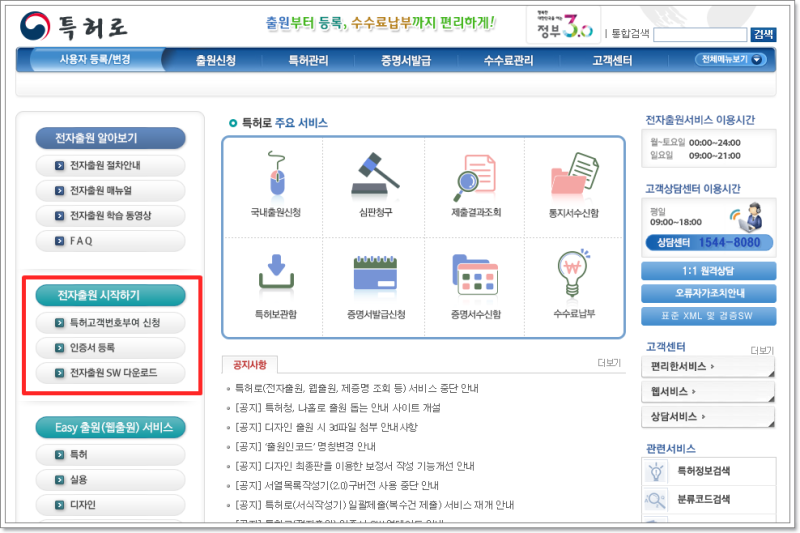Open 전자출원 매뉴얼 link
Image resolution: width=800 pixels, height=533 pixels.
pos(110,191)
